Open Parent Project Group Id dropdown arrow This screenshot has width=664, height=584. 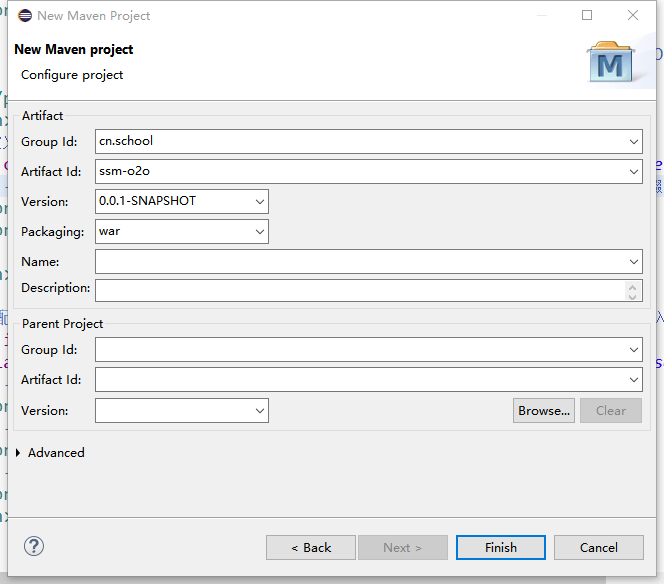[634, 350]
